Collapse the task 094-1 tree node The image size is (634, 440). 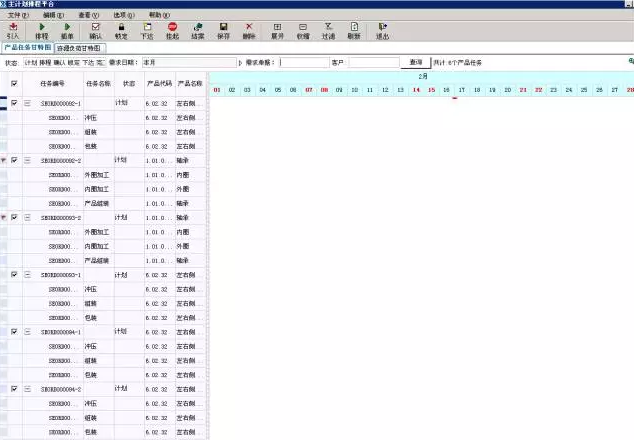[27, 332]
